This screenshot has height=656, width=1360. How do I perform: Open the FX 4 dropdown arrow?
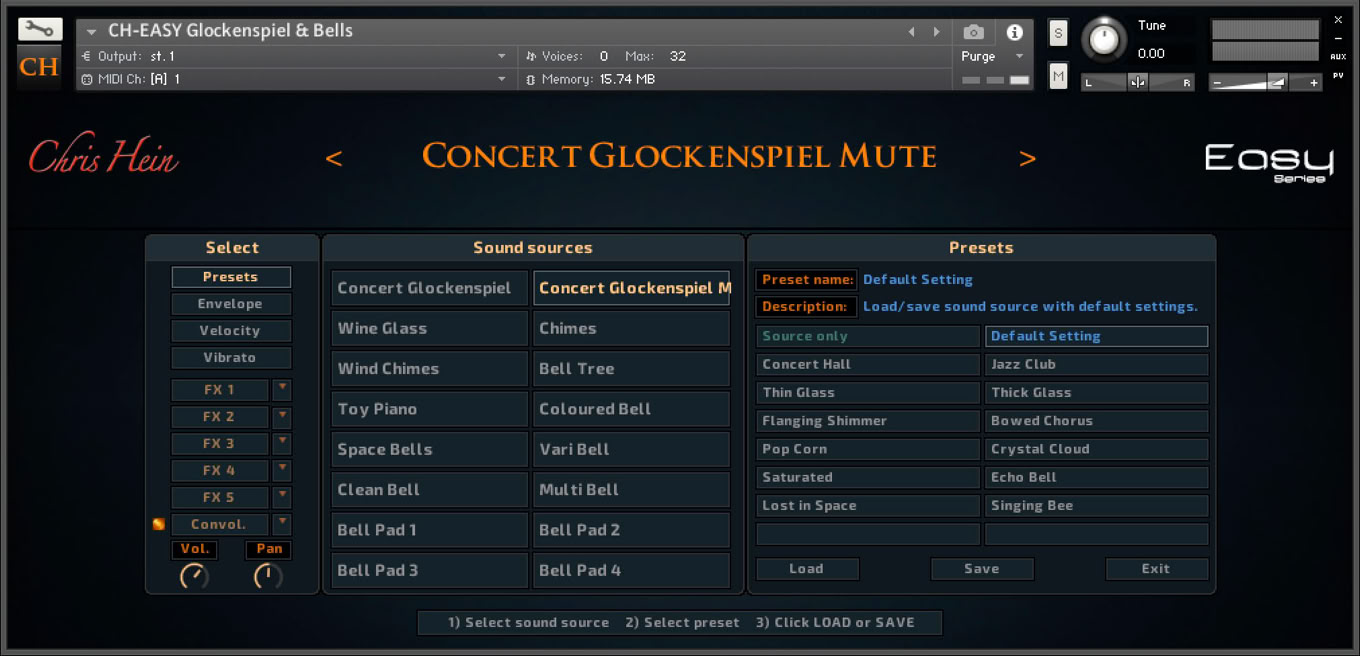click(282, 470)
